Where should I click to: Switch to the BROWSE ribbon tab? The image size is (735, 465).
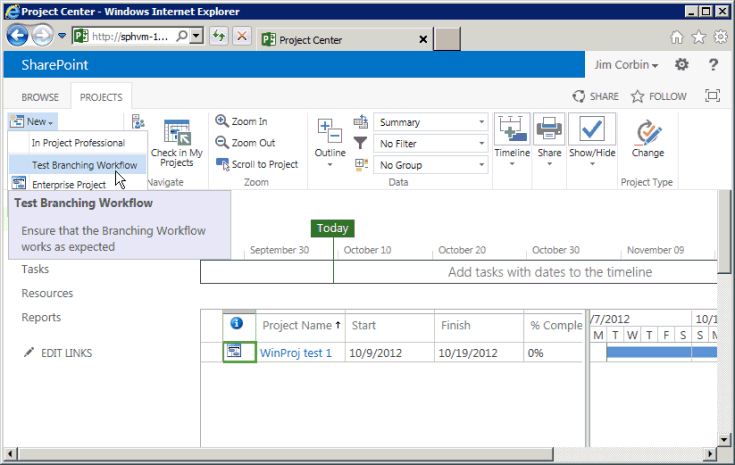click(40, 97)
